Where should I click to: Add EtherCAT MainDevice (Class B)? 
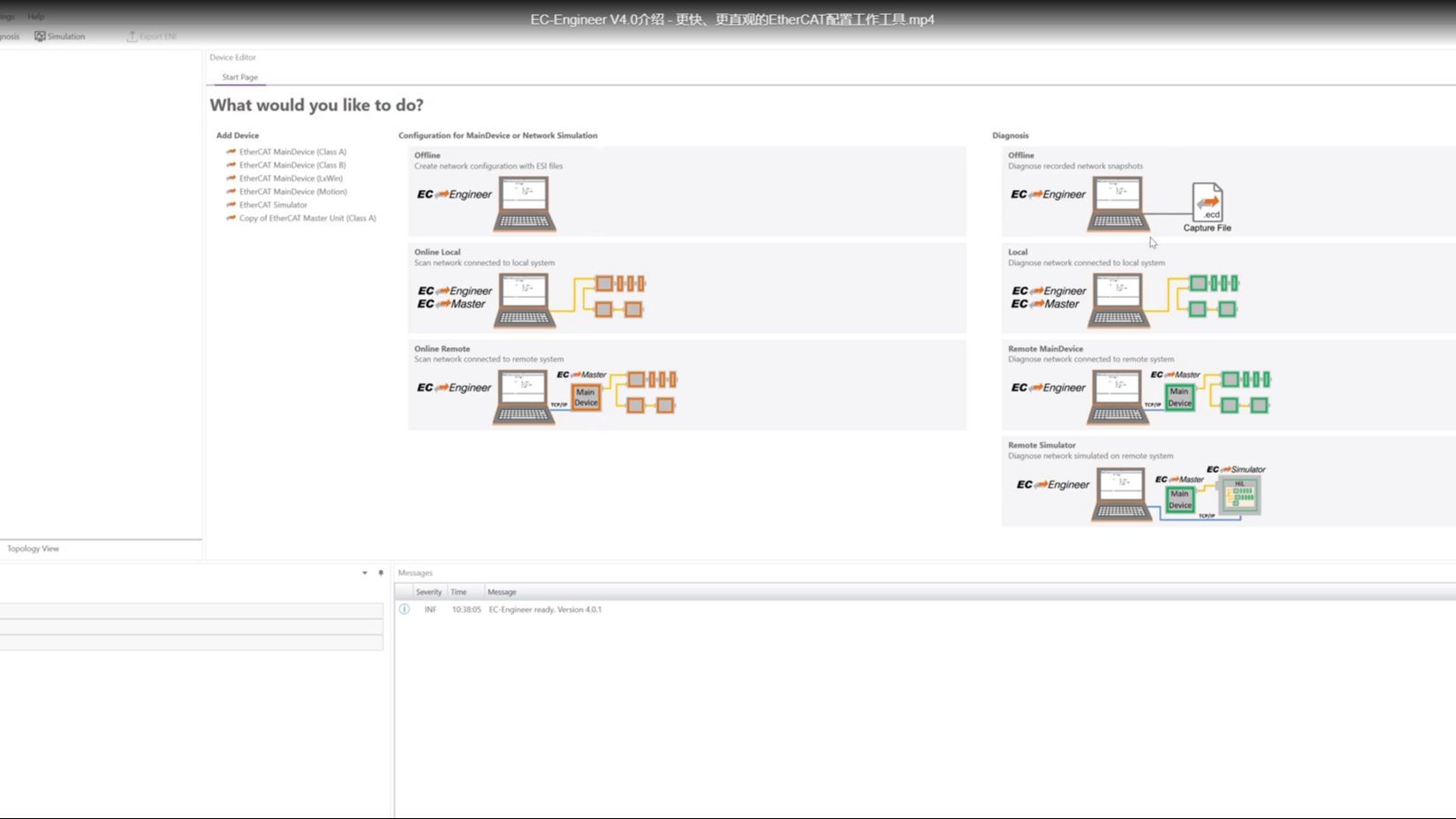(292, 165)
